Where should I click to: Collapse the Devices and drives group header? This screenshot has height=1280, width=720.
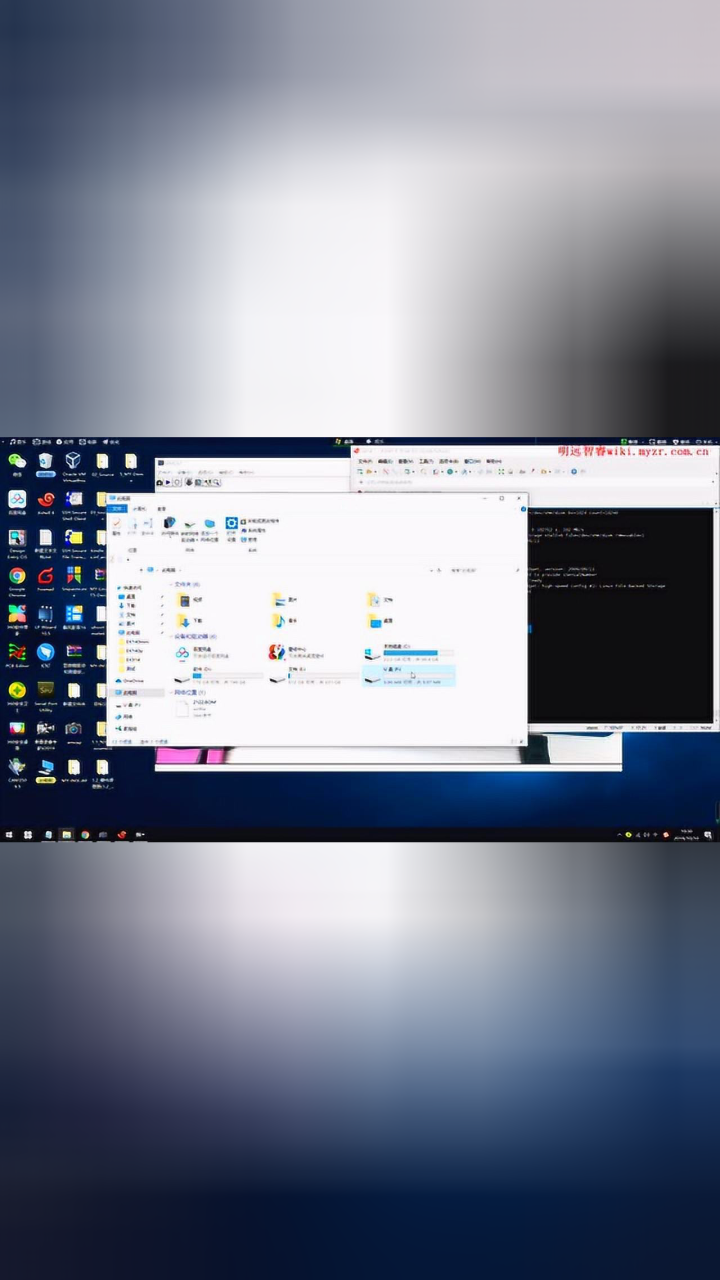point(195,636)
